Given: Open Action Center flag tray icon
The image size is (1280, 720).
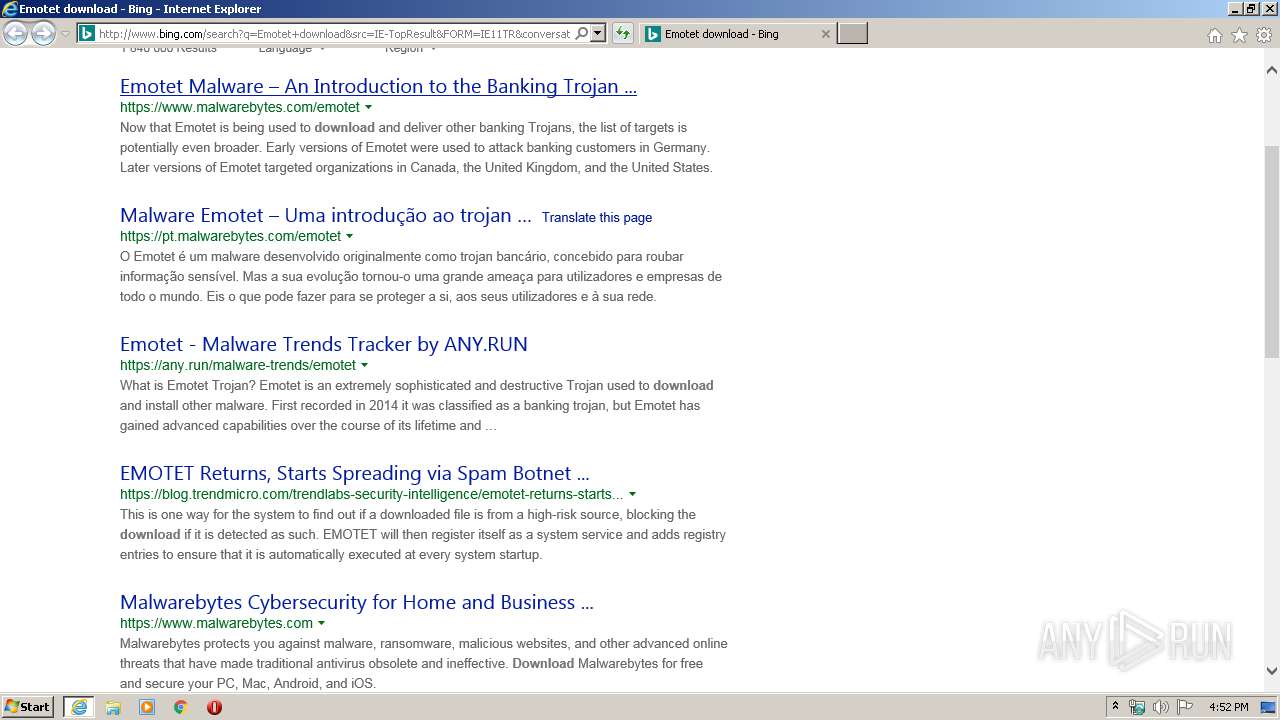Looking at the screenshot, I should click(1185, 707).
